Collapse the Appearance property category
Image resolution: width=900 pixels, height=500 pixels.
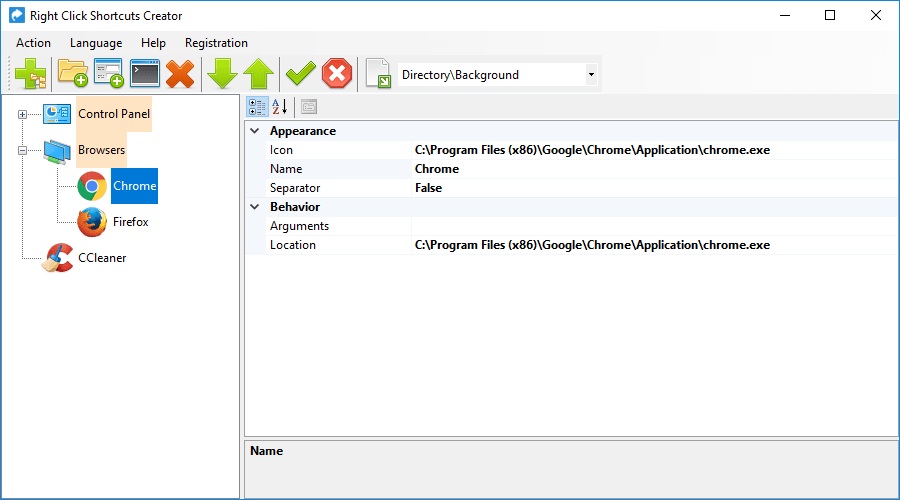click(x=255, y=131)
